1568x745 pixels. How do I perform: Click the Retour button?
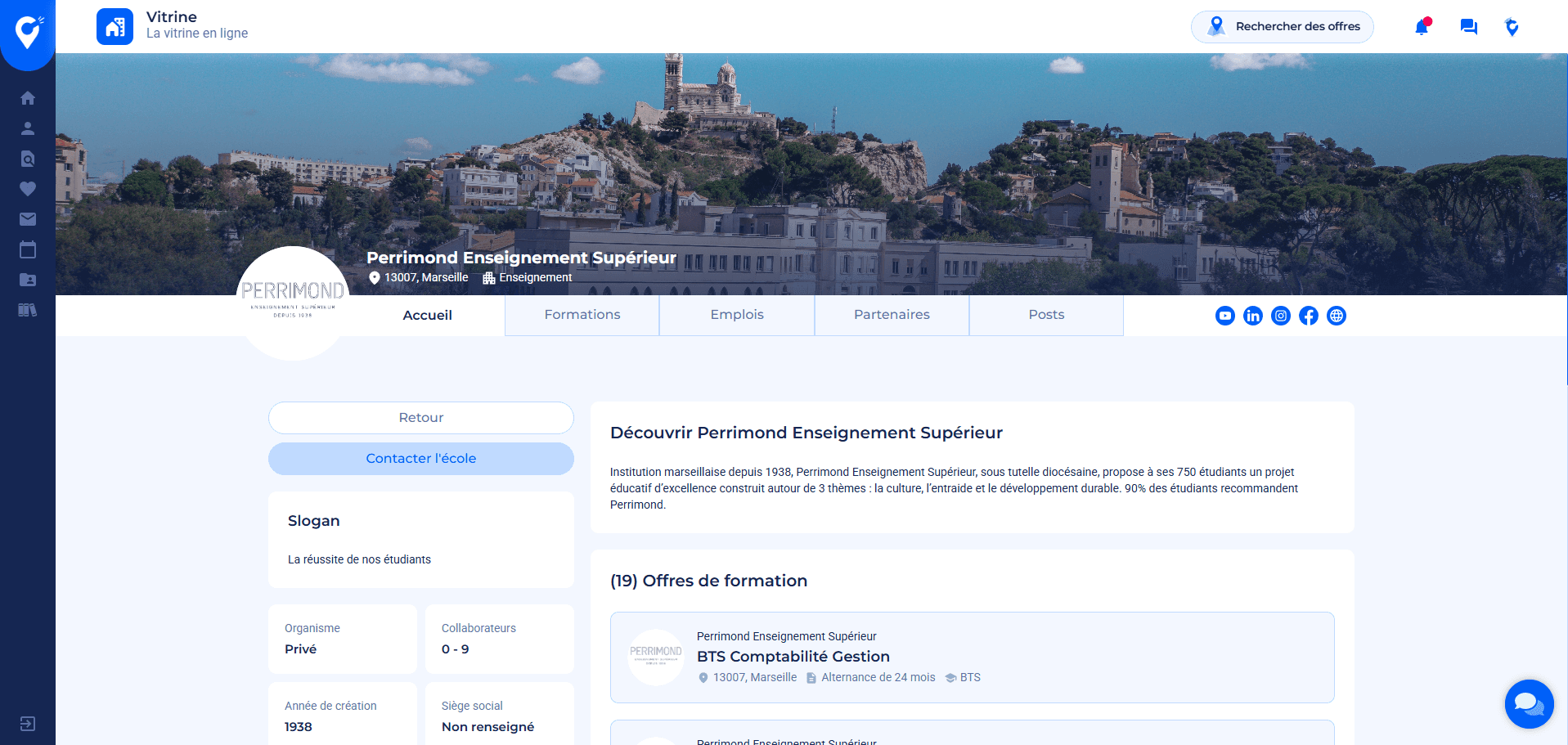tap(421, 418)
